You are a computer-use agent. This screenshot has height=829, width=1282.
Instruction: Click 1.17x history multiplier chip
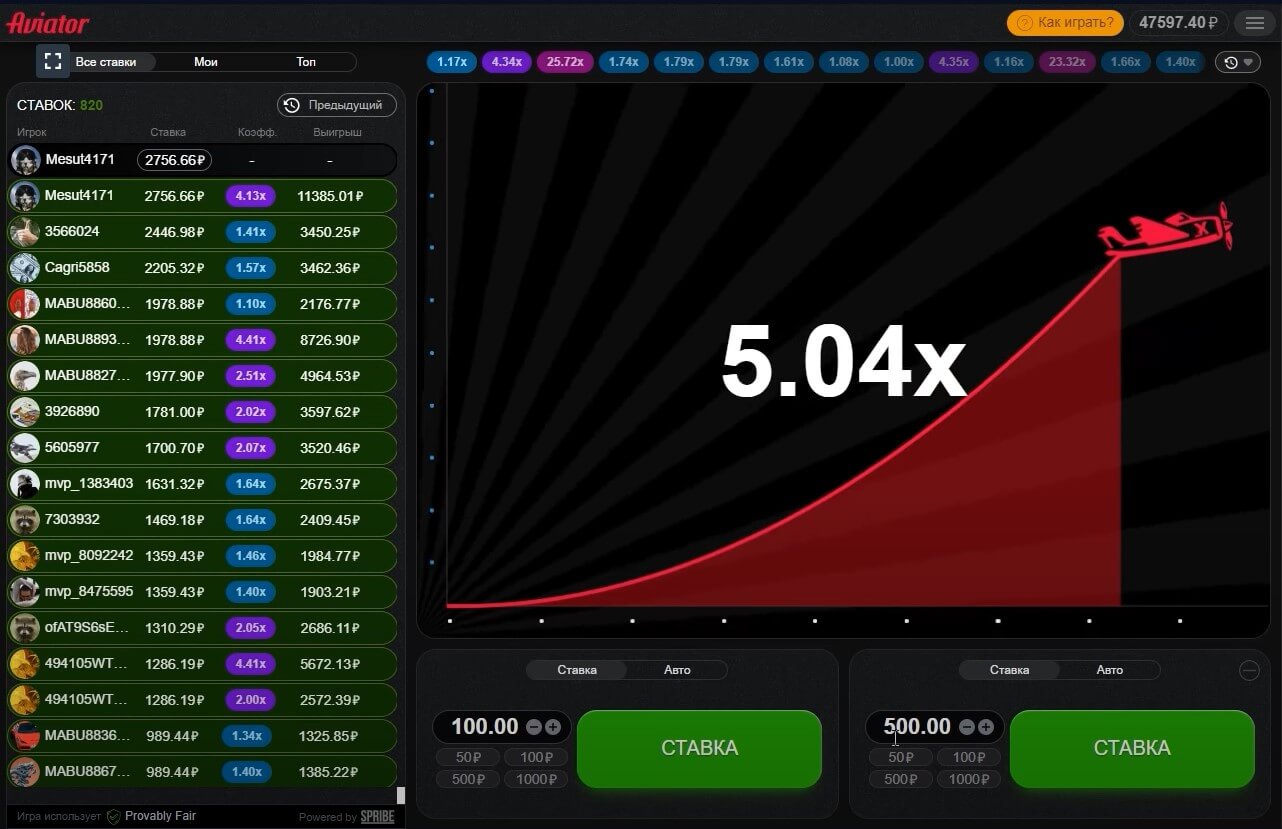point(452,62)
